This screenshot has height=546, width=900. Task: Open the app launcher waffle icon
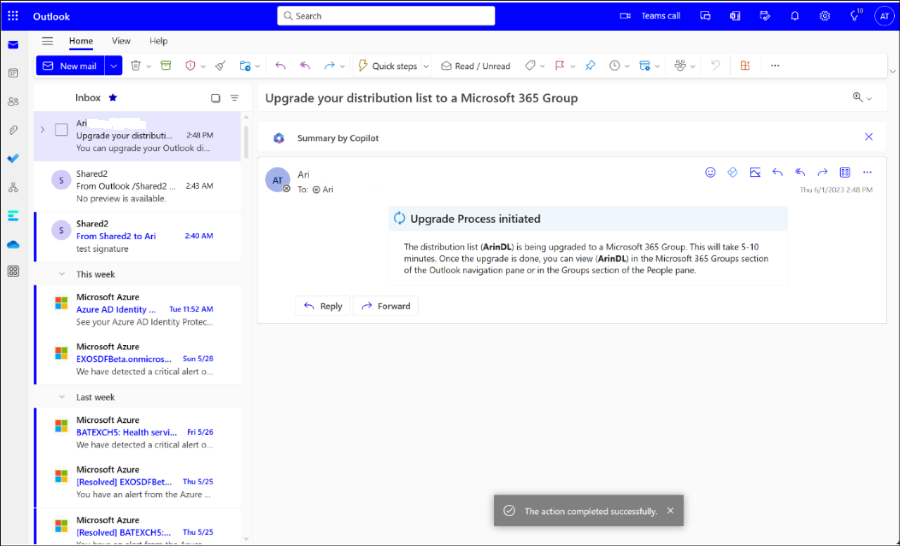pyautogui.click(x=13, y=16)
